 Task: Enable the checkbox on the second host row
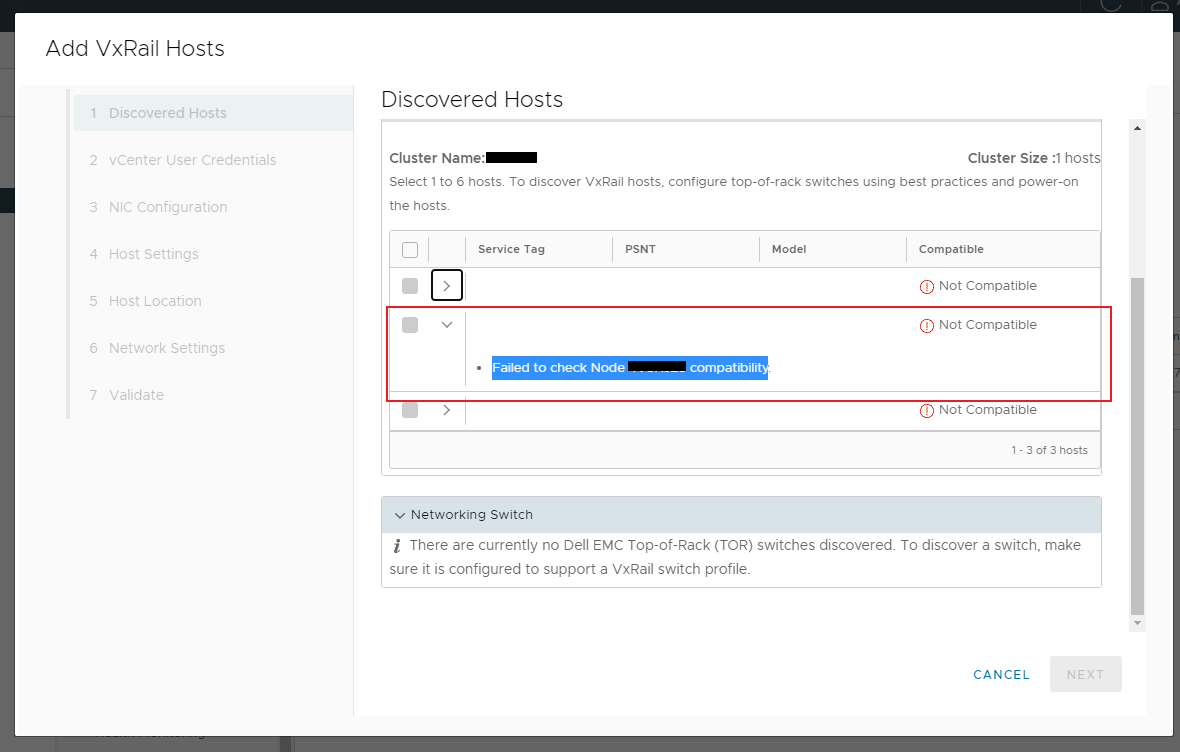pos(409,324)
